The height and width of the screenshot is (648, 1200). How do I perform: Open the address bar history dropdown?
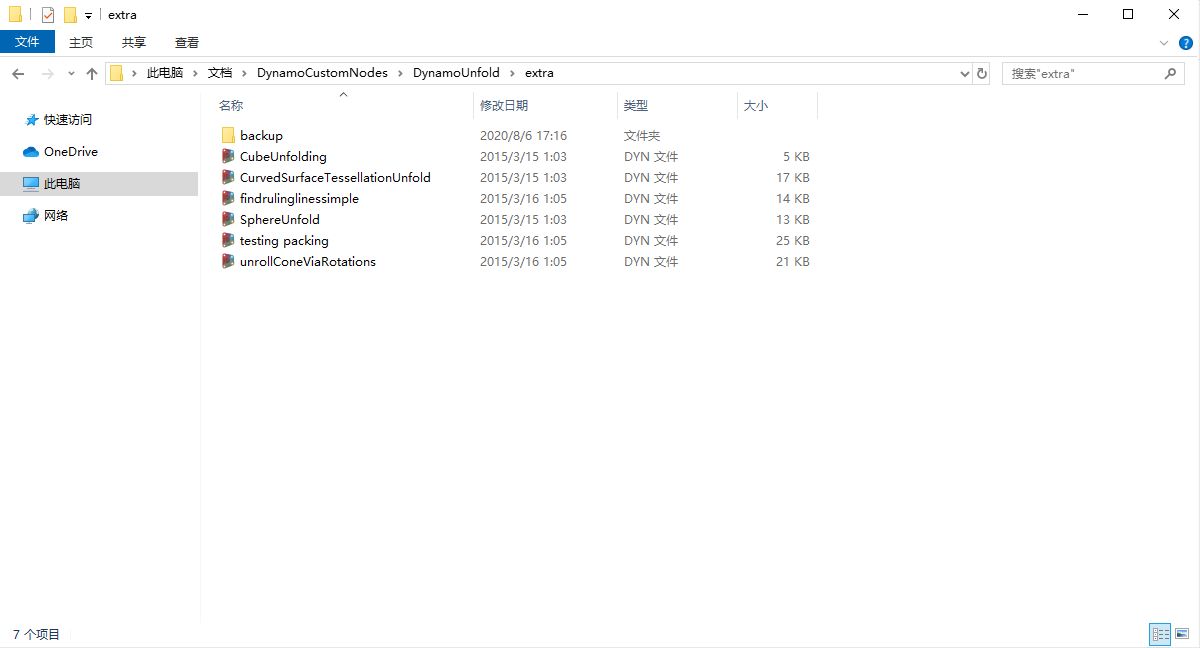[x=965, y=74]
